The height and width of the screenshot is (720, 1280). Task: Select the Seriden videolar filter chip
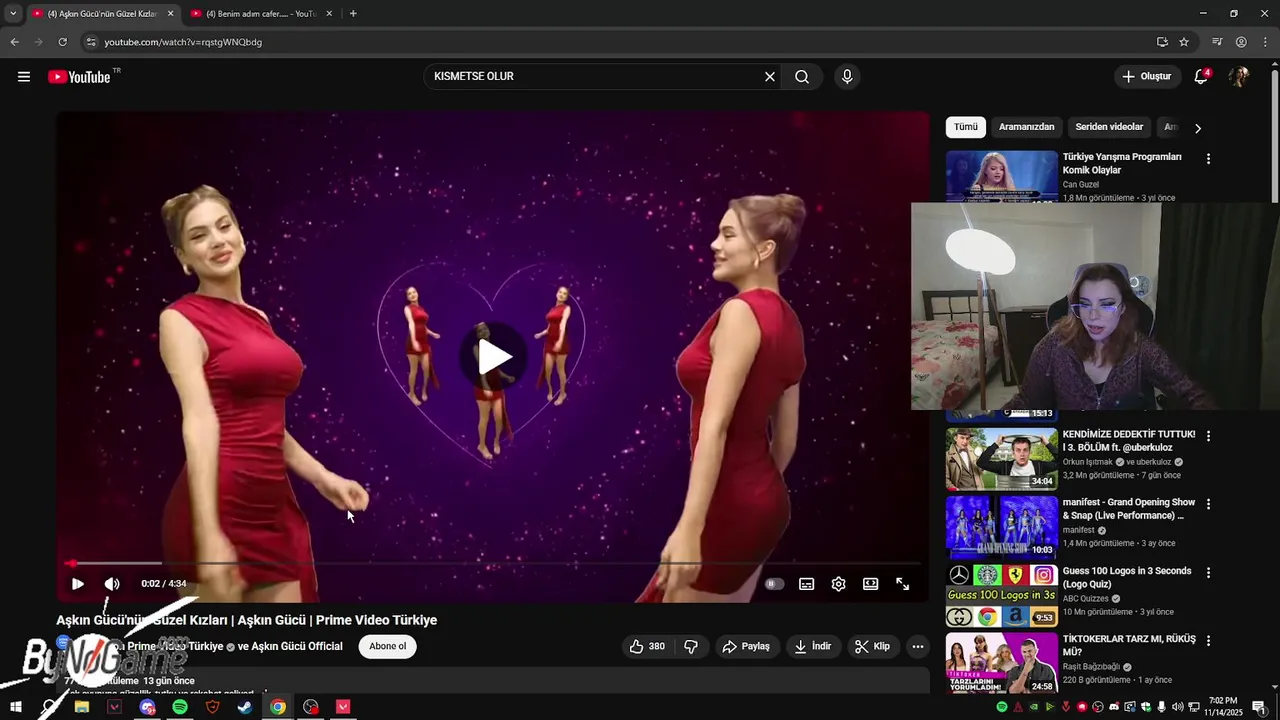pos(1109,127)
